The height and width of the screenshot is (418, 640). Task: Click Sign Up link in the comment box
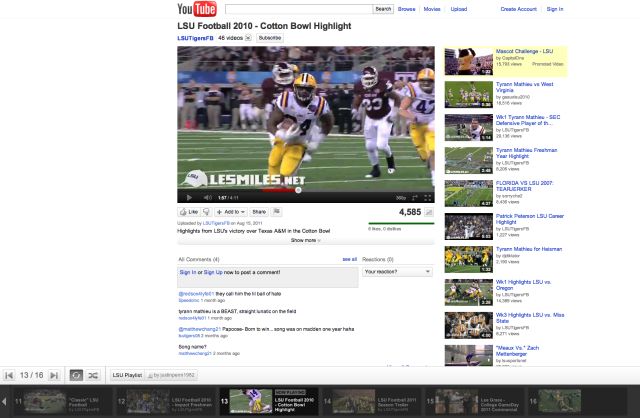pyautogui.click(x=213, y=272)
